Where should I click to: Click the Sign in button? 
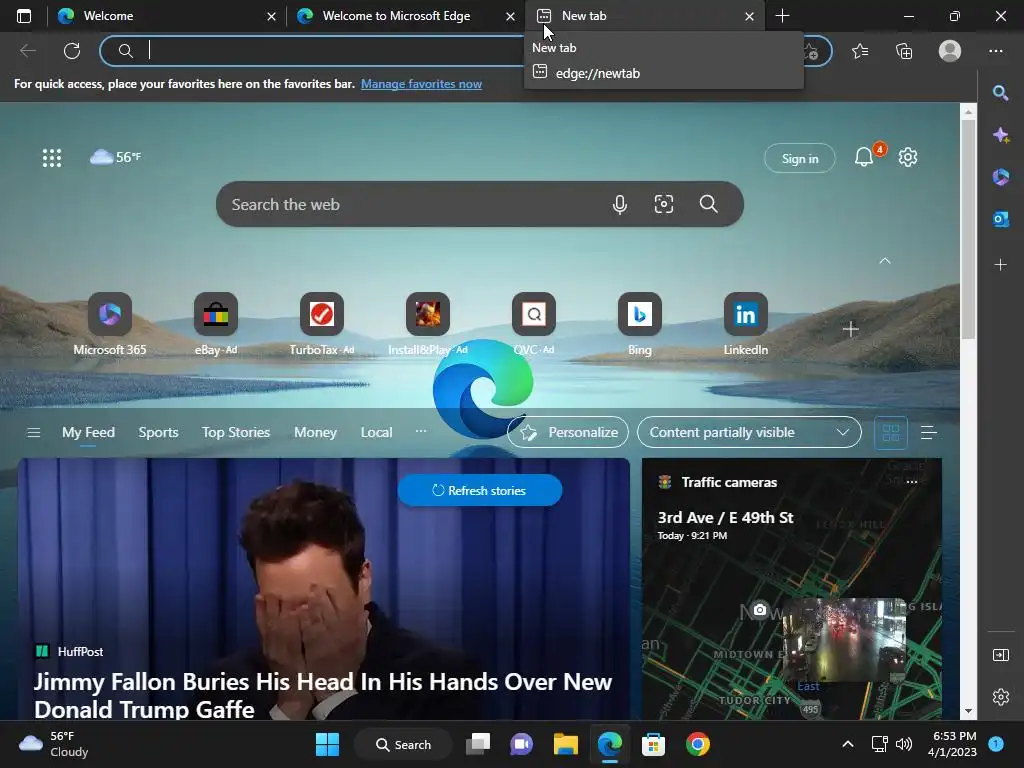click(799, 158)
